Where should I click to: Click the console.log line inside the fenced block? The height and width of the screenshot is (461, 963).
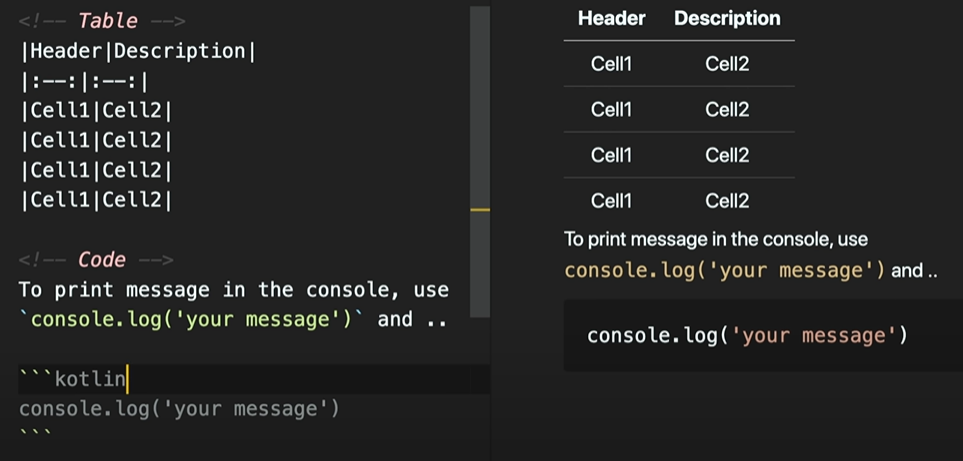click(179, 409)
